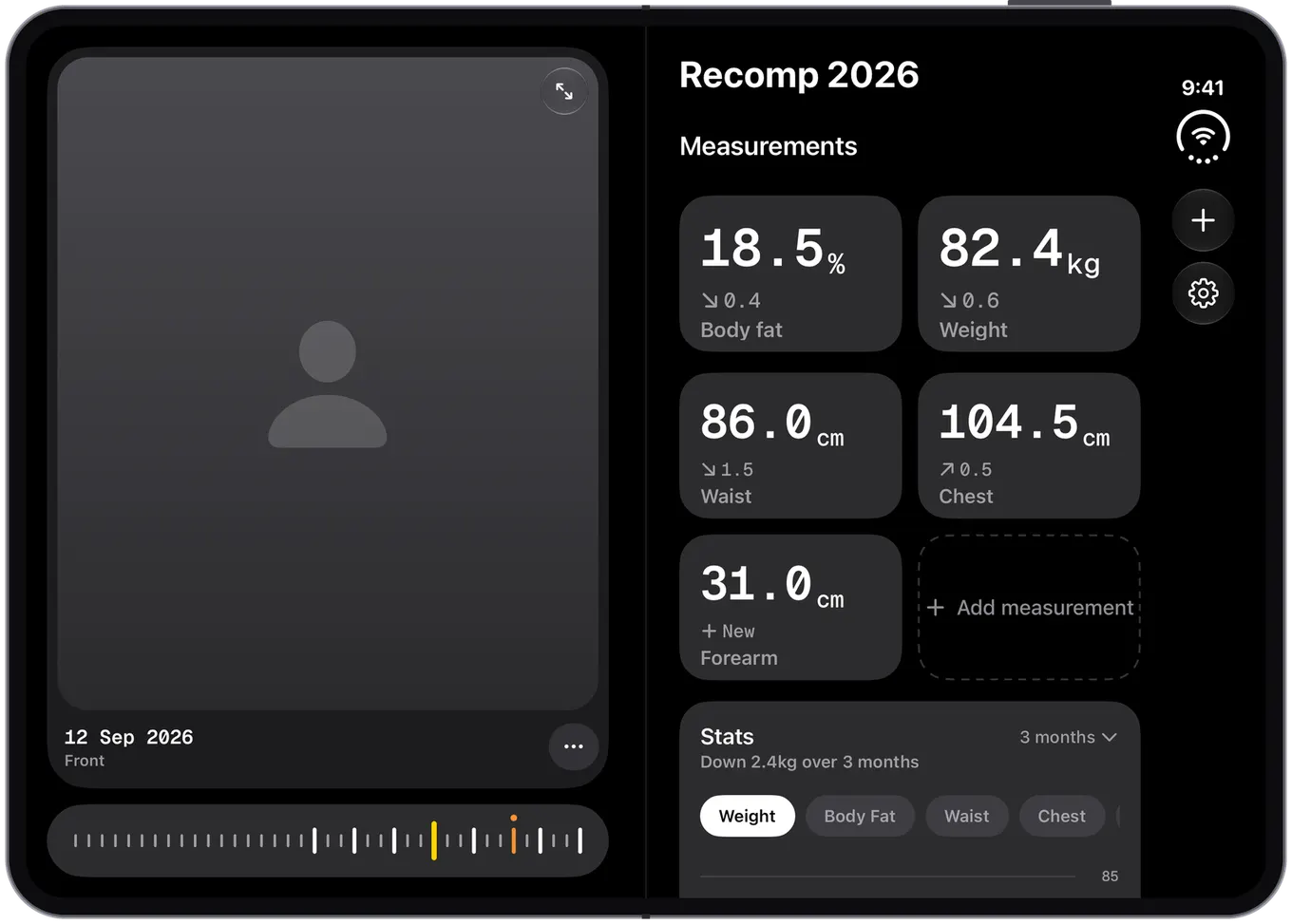Select the Weight stats tab
1292x924 pixels.
747,816
